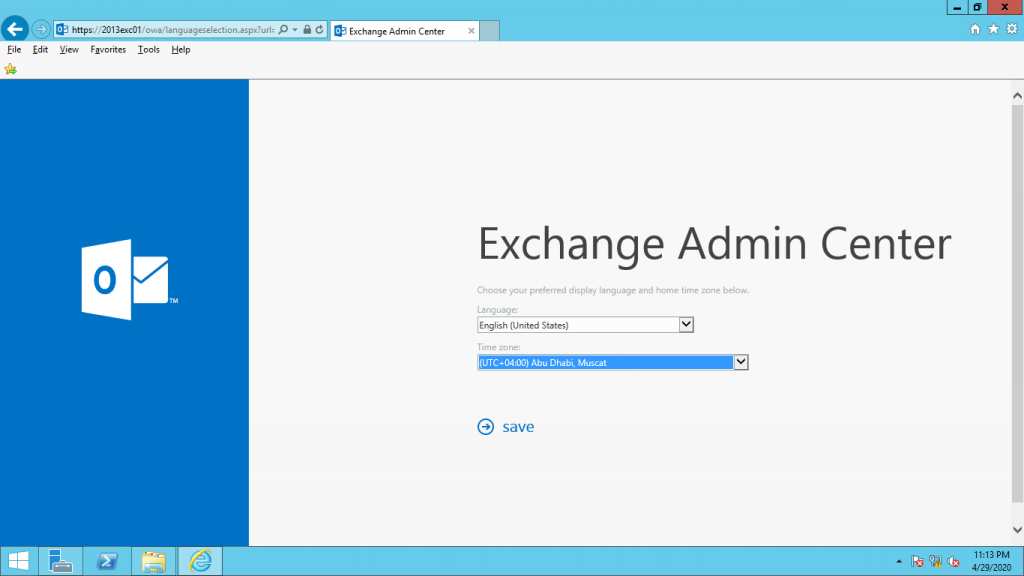Open the Tools menu

148,50
